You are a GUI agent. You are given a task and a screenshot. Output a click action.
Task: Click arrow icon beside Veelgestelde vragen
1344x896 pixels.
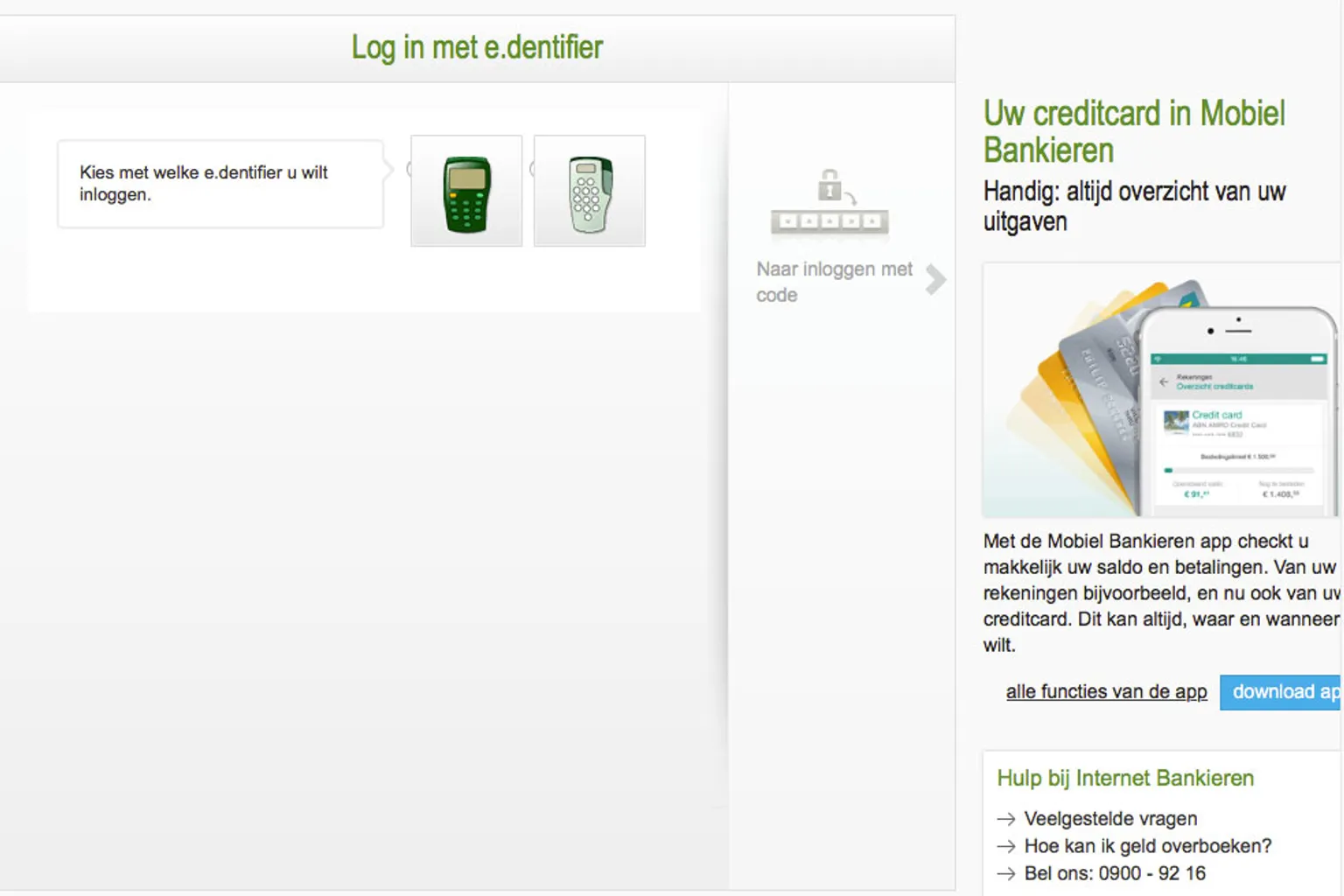pyautogui.click(x=1006, y=819)
